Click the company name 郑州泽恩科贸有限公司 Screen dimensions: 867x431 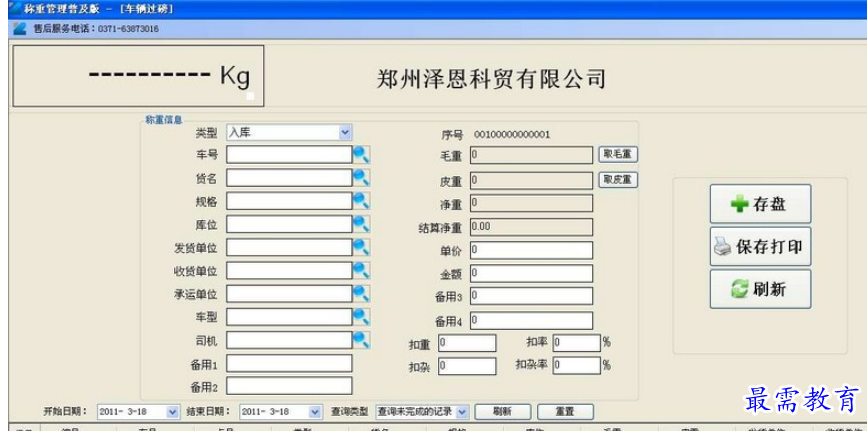click(x=491, y=79)
